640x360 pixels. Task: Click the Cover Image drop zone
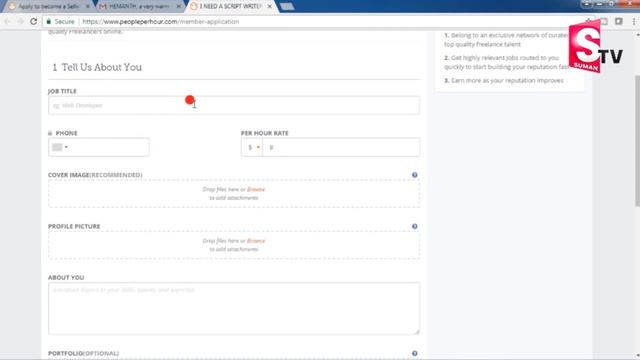[x=234, y=193]
